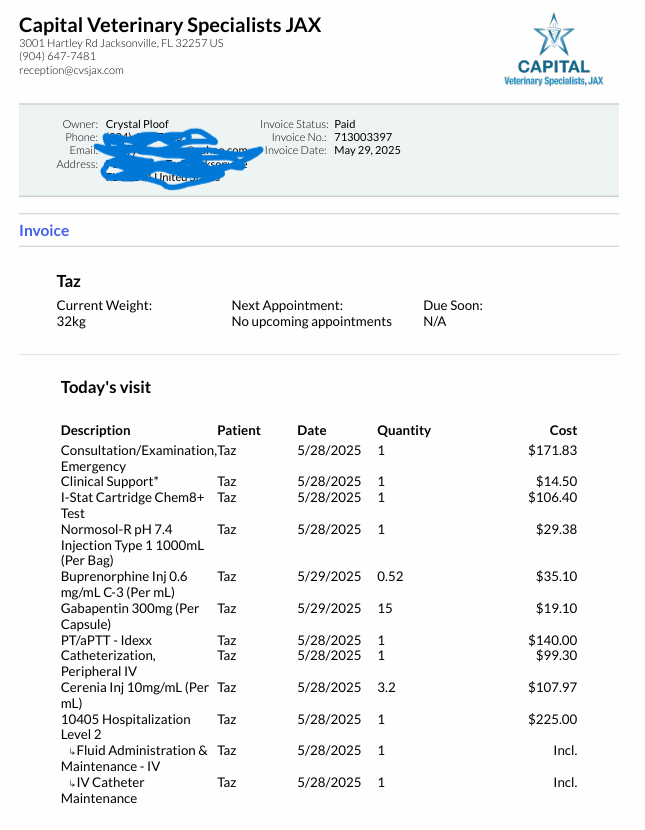Image resolution: width=645 pixels, height=830 pixels.
Task: Click the No upcoming appointments text
Action: [311, 321]
